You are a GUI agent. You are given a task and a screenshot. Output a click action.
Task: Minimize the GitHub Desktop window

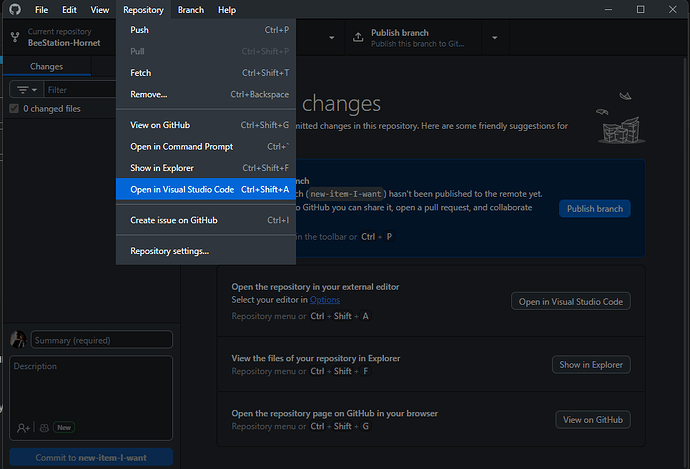coord(608,9)
